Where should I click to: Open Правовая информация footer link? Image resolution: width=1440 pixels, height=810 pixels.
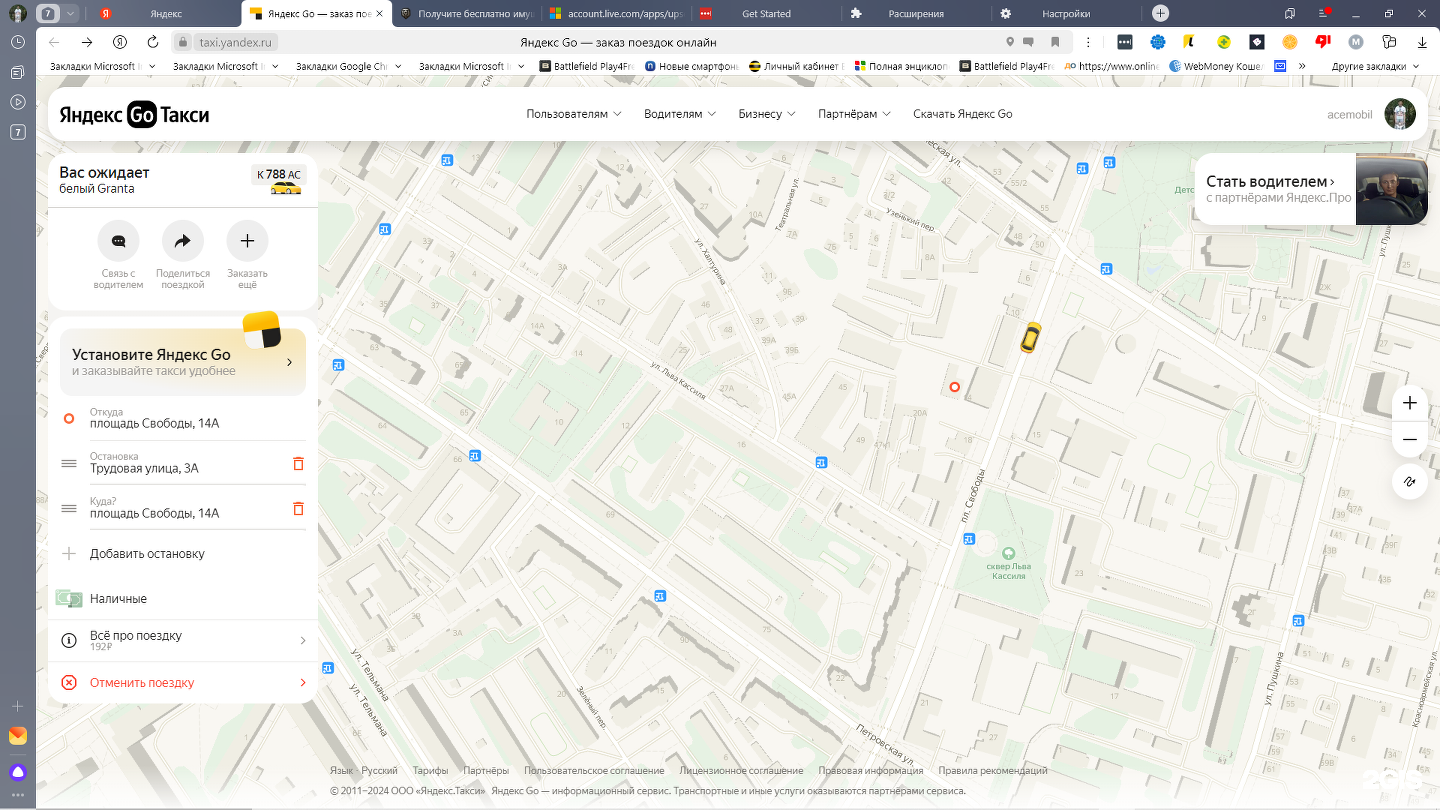tap(871, 771)
